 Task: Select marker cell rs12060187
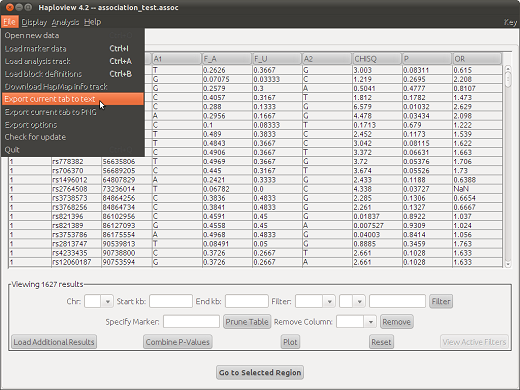(76, 262)
